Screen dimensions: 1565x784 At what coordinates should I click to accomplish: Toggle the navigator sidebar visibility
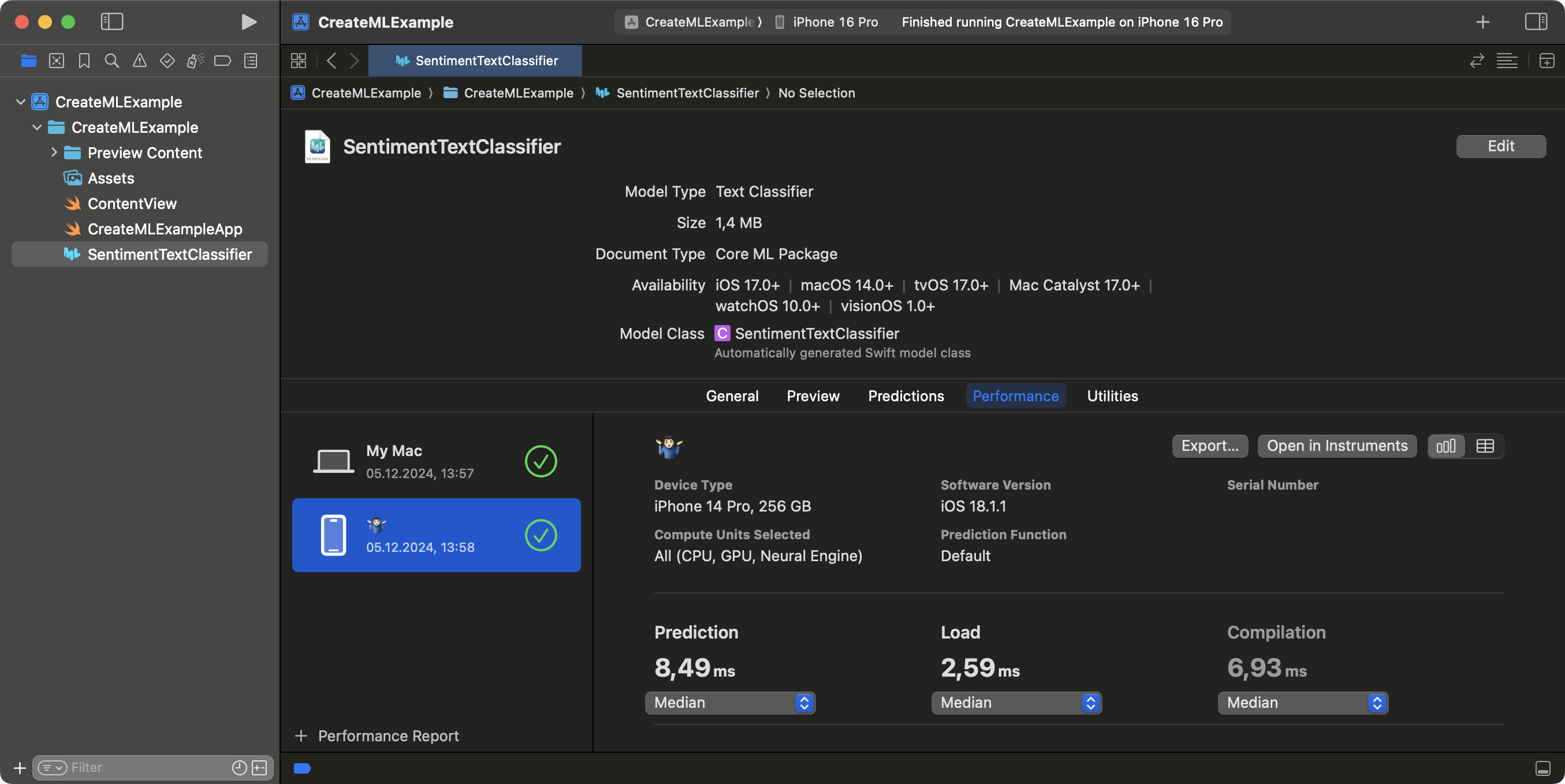click(112, 22)
